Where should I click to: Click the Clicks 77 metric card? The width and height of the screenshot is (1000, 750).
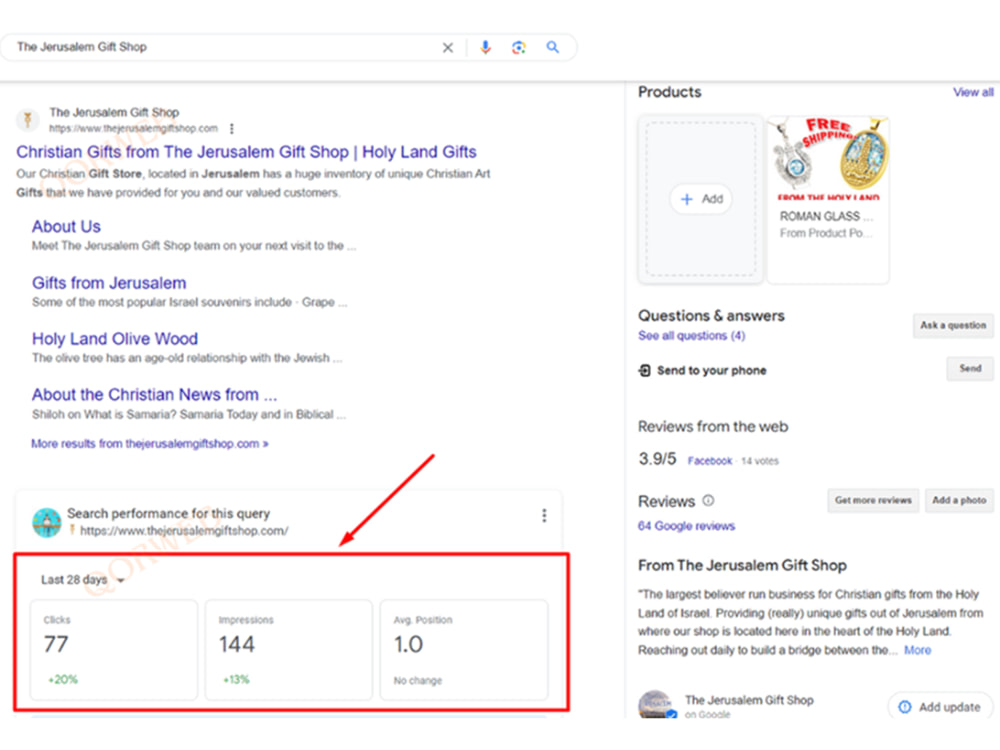pos(114,649)
